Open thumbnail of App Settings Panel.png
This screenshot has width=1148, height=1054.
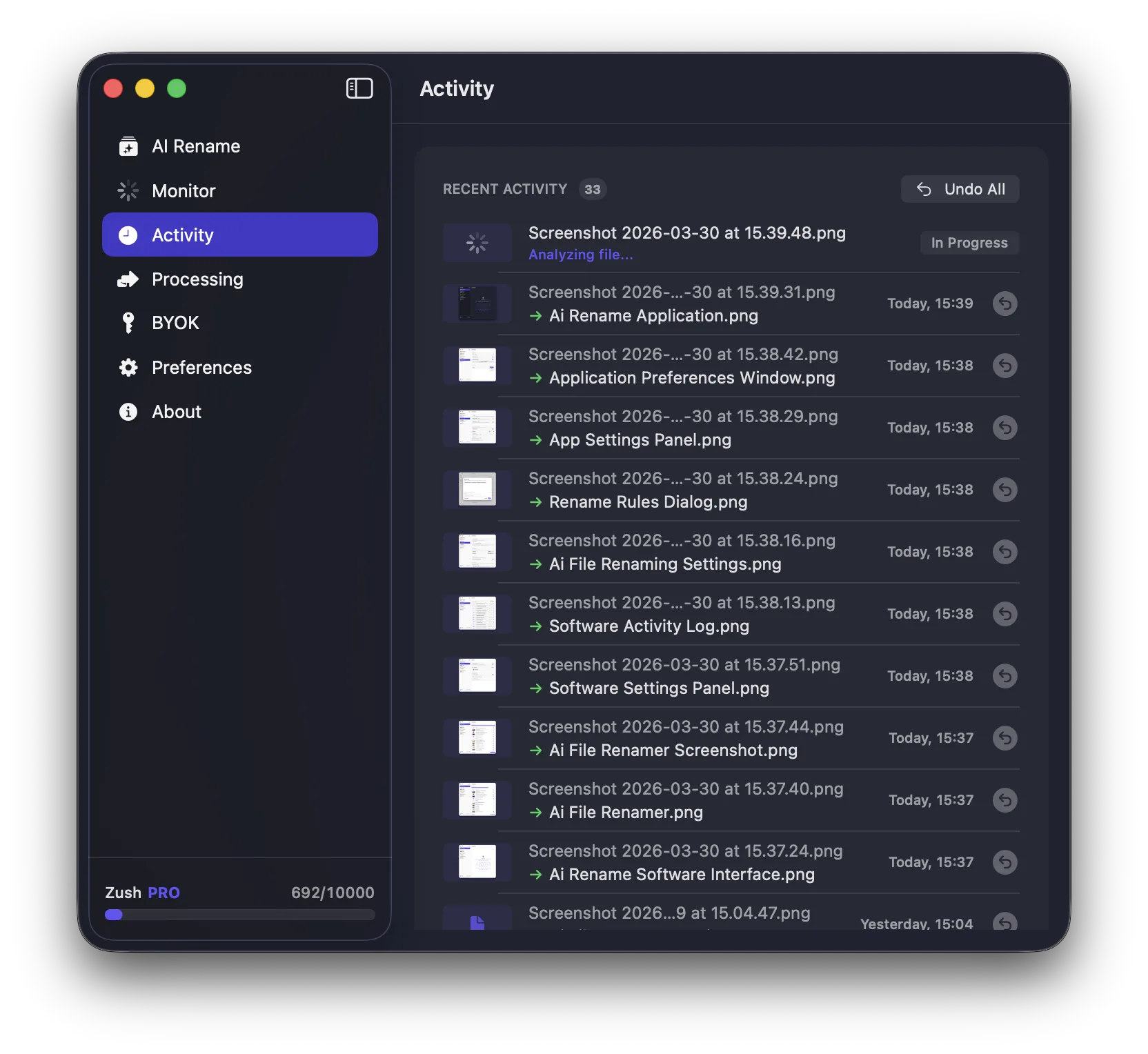point(477,428)
